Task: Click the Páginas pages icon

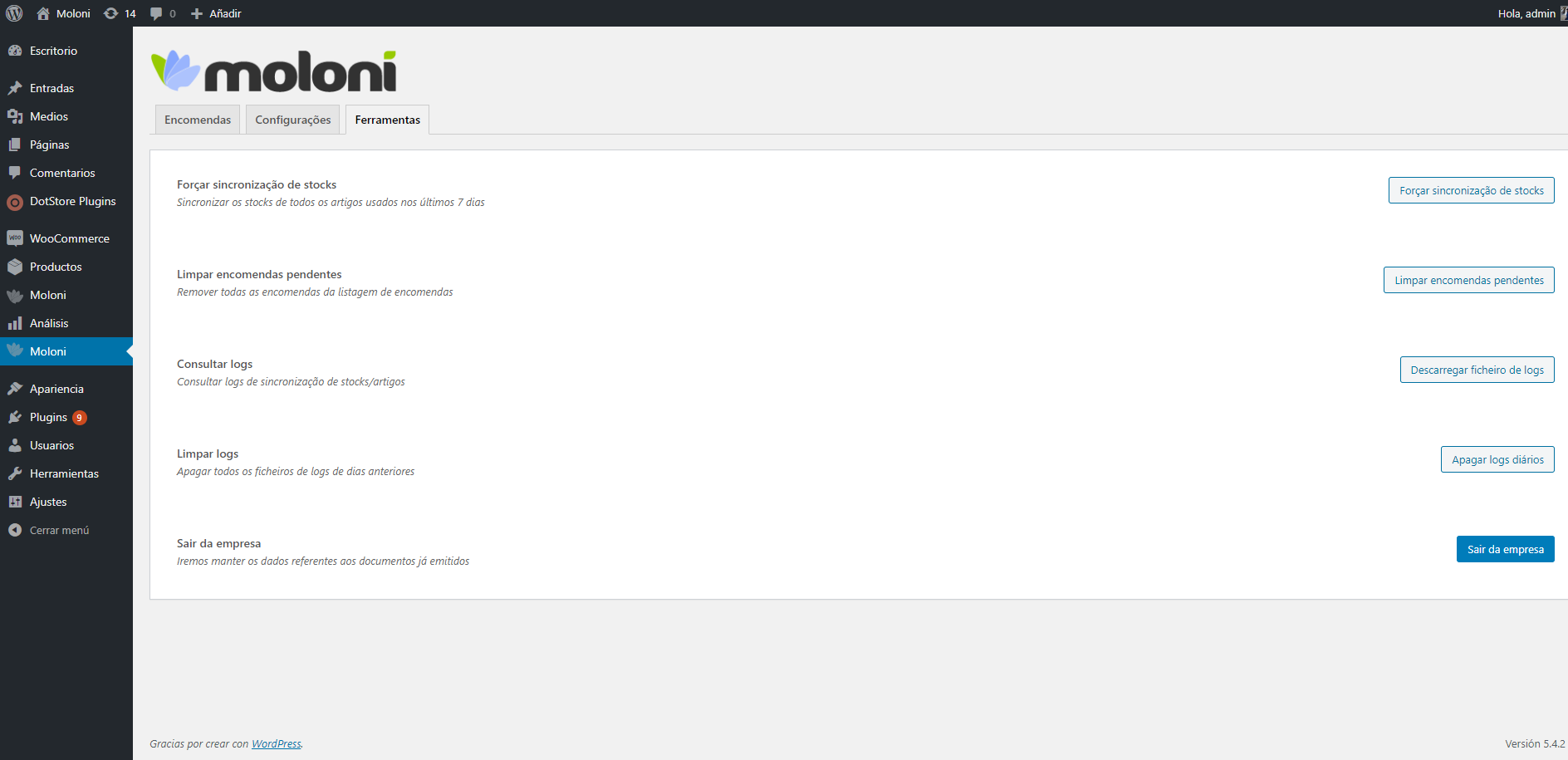Action: pos(15,145)
